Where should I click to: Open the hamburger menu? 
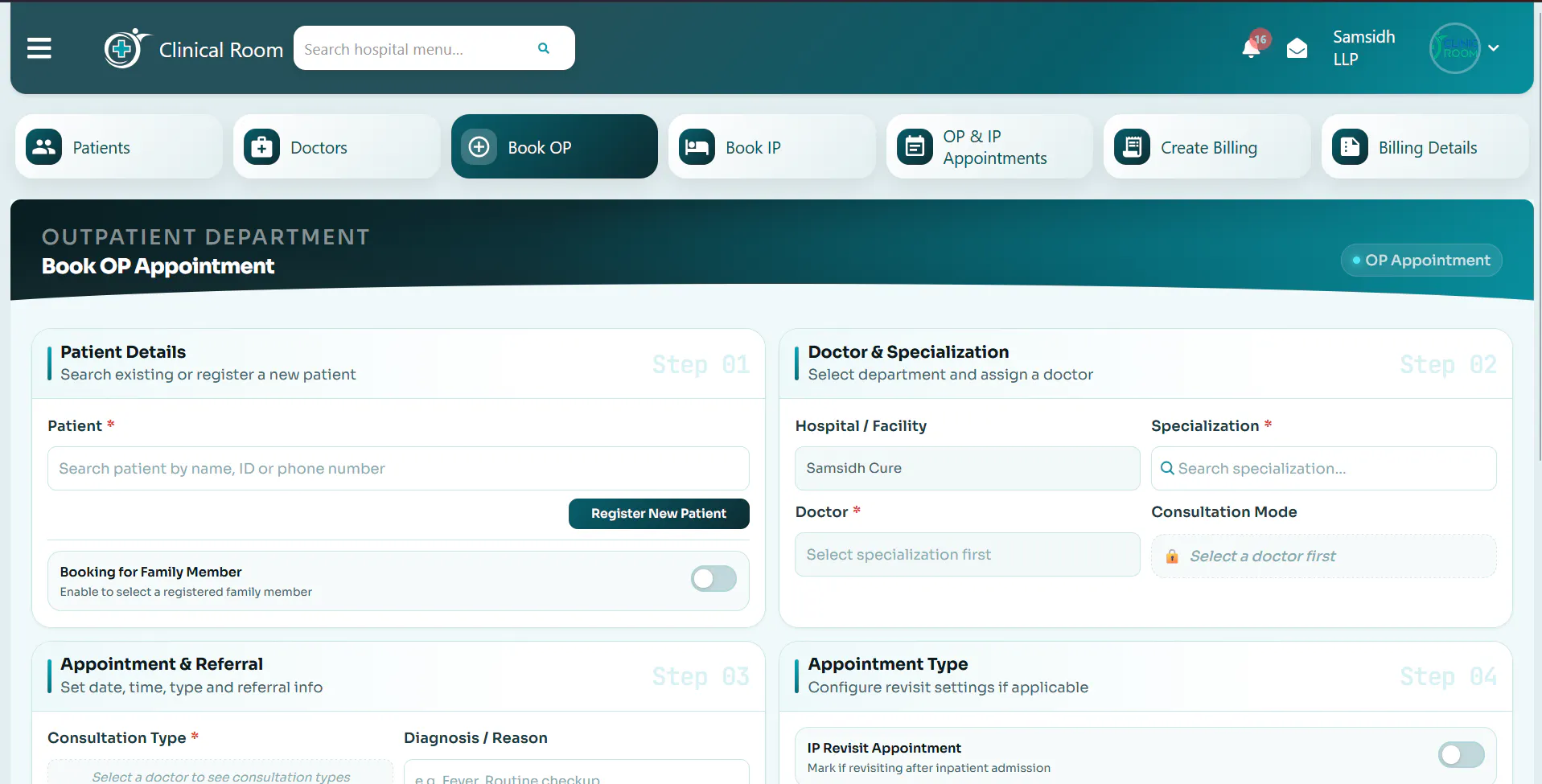pos(39,48)
